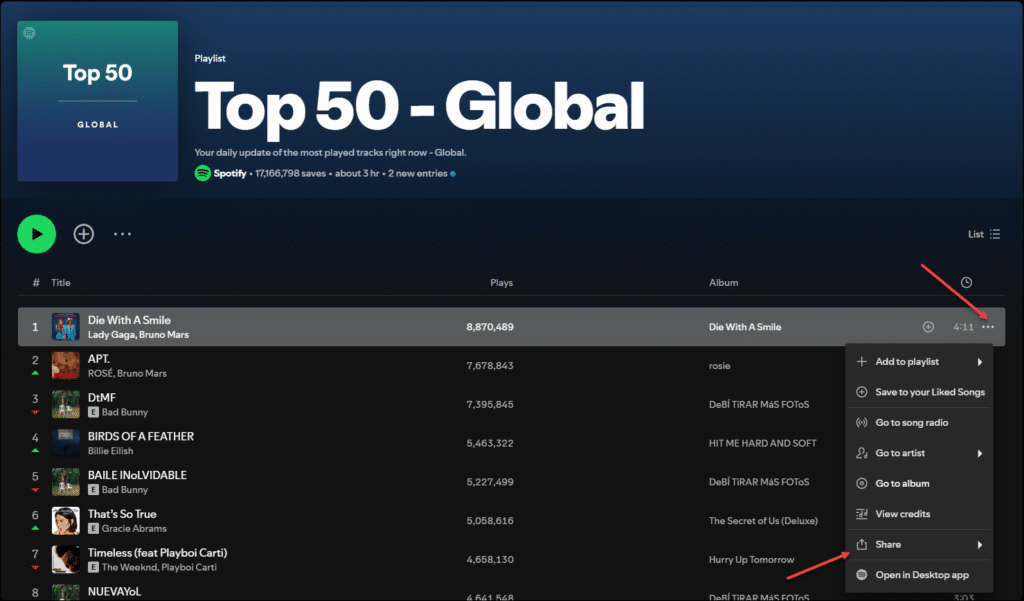Open Die With A Smile row options menu
The width and height of the screenshot is (1024, 601).
click(x=988, y=327)
